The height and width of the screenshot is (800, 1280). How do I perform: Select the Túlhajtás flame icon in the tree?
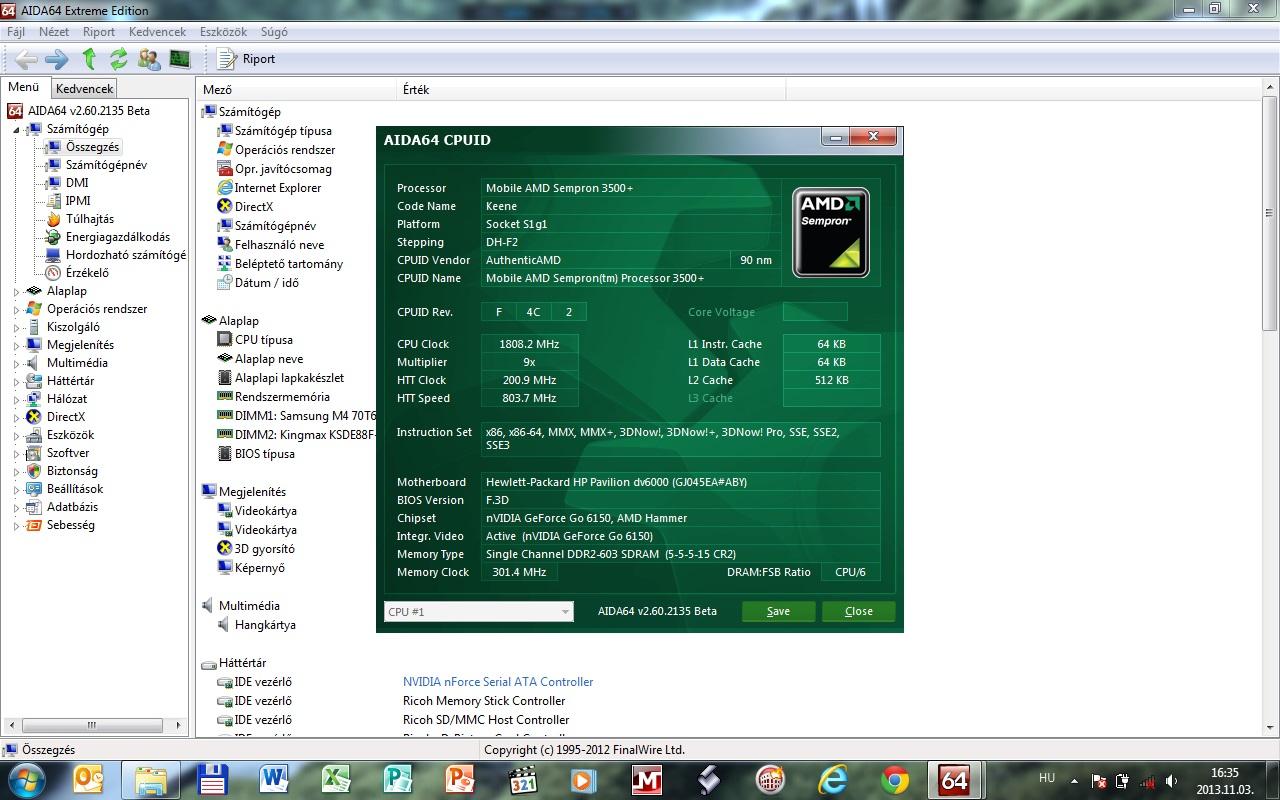tap(53, 219)
